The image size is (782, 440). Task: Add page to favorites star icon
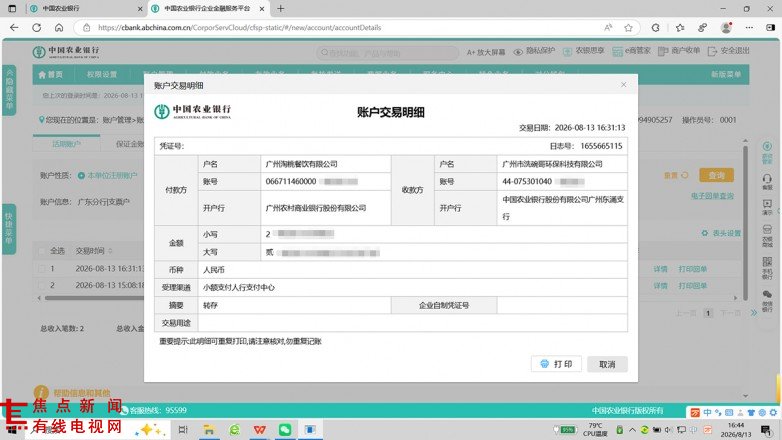click(628, 27)
